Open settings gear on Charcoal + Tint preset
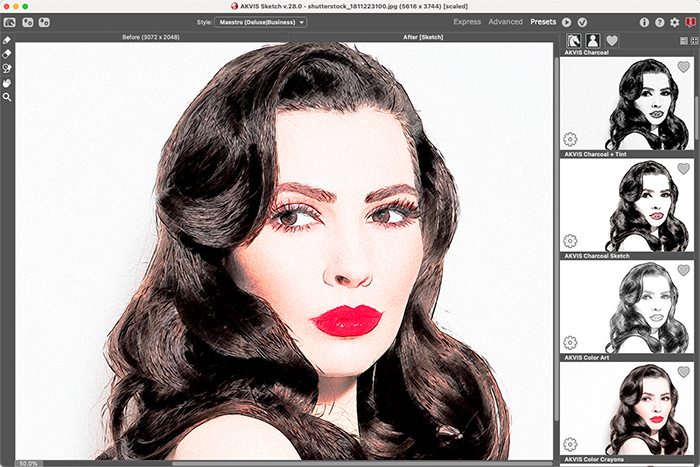The width and height of the screenshot is (700, 467). tap(570, 241)
